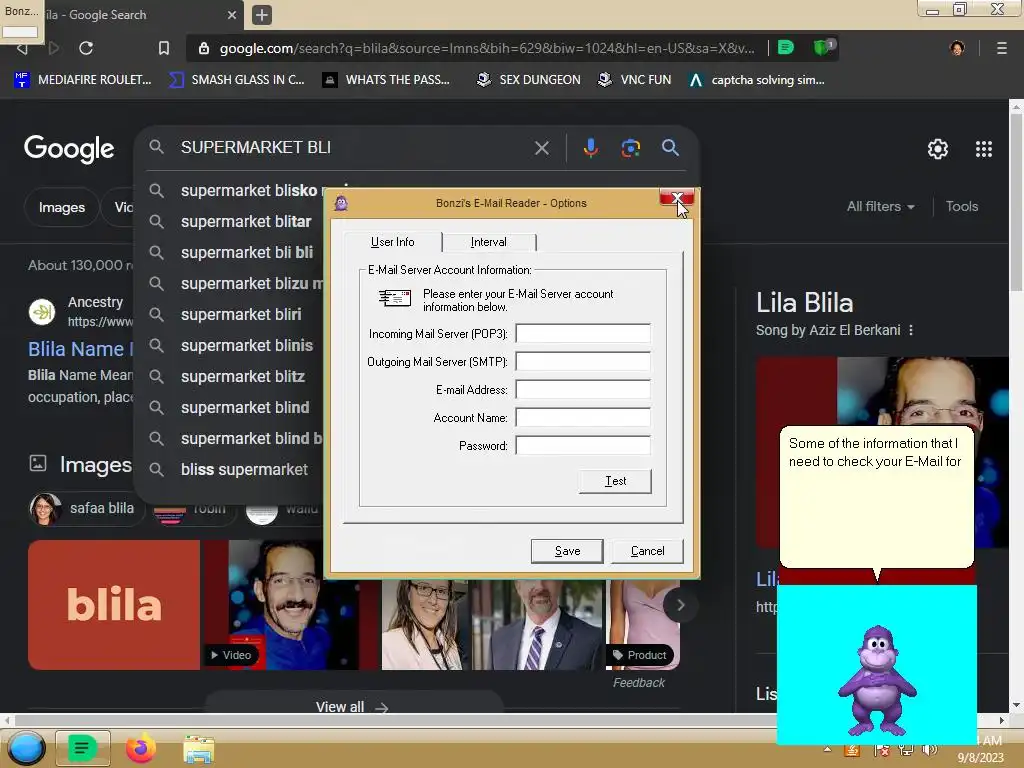Go back to the previous page
The height and width of the screenshot is (768, 1024).
click(22, 48)
